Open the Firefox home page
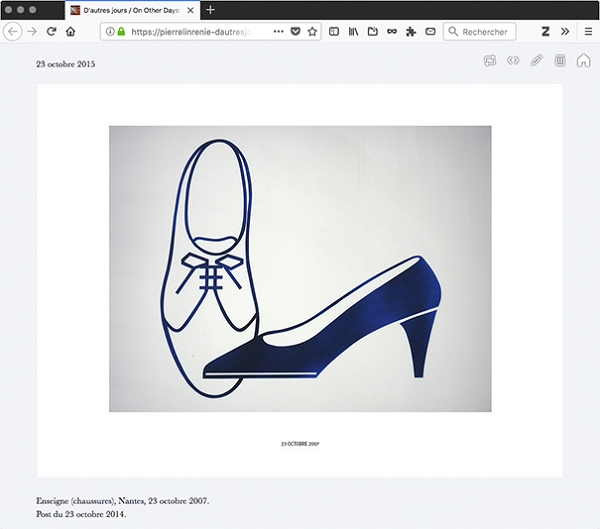 click(x=70, y=31)
